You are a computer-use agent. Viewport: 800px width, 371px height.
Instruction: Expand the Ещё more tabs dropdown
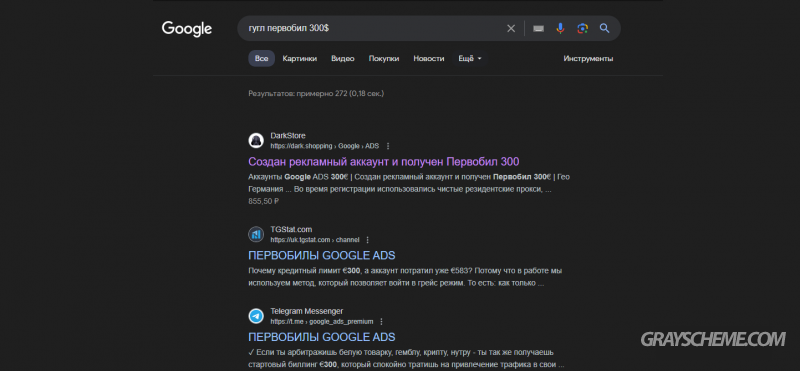pos(469,59)
